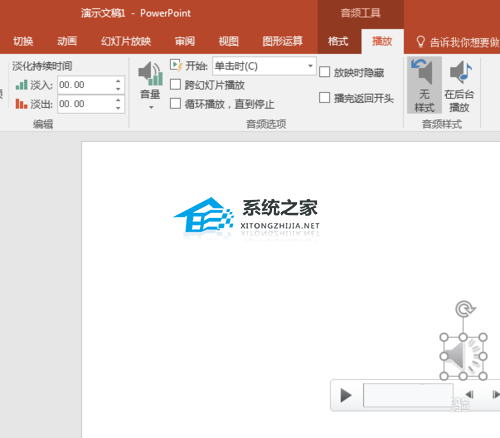
Task: Switch to the 切换 tab
Action: [x=23, y=41]
